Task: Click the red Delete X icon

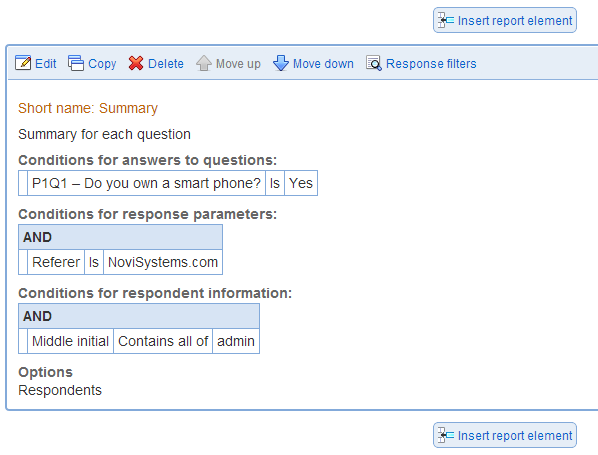Action: [136, 63]
